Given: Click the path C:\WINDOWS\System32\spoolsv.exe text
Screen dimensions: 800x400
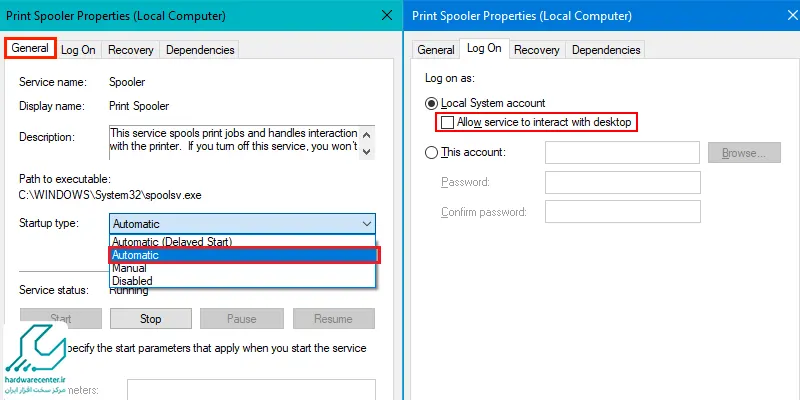Looking at the screenshot, I should point(110,195).
